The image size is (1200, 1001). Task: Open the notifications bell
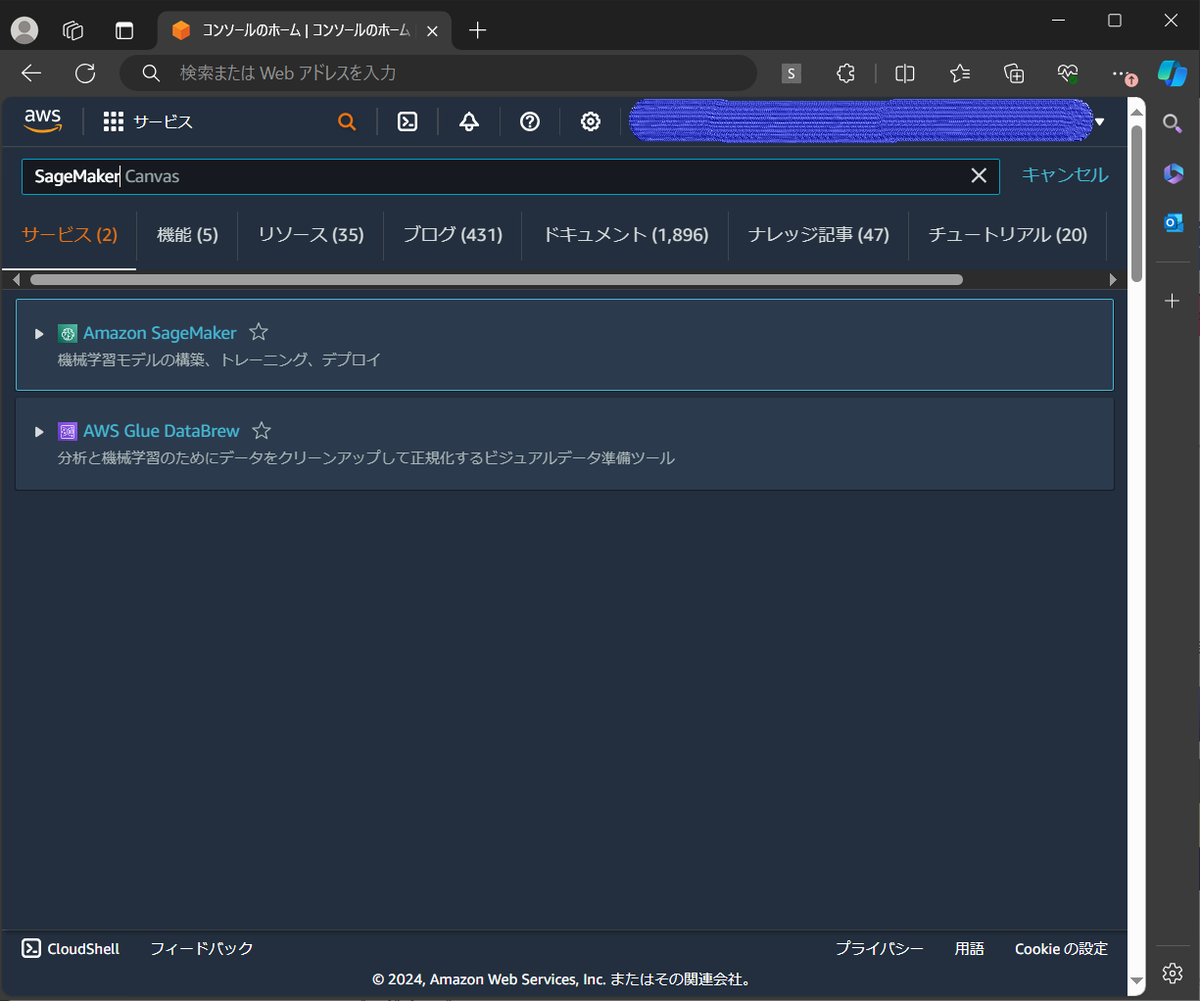(x=469, y=122)
